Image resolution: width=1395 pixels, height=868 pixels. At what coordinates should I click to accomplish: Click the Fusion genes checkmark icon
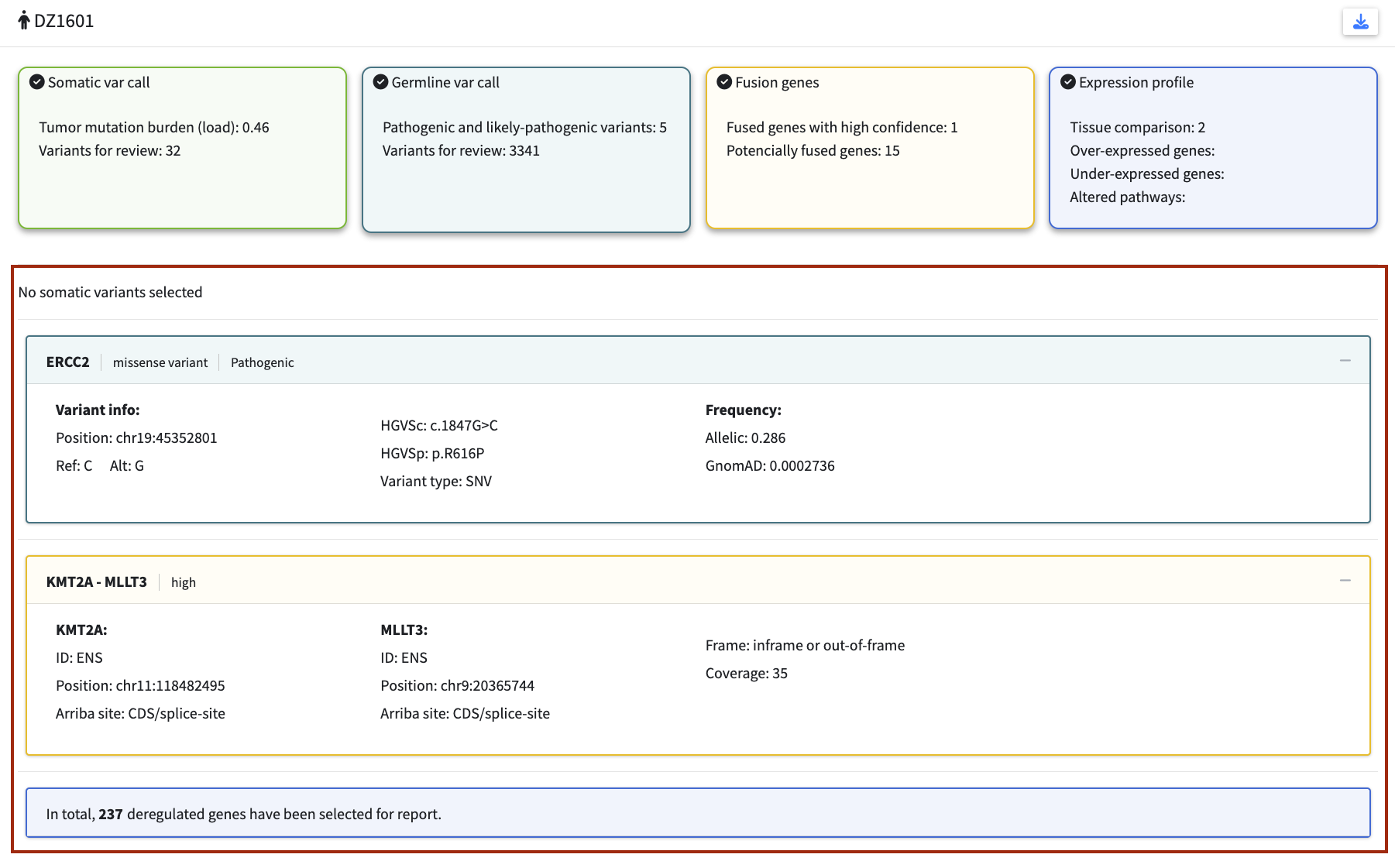pyautogui.click(x=724, y=82)
